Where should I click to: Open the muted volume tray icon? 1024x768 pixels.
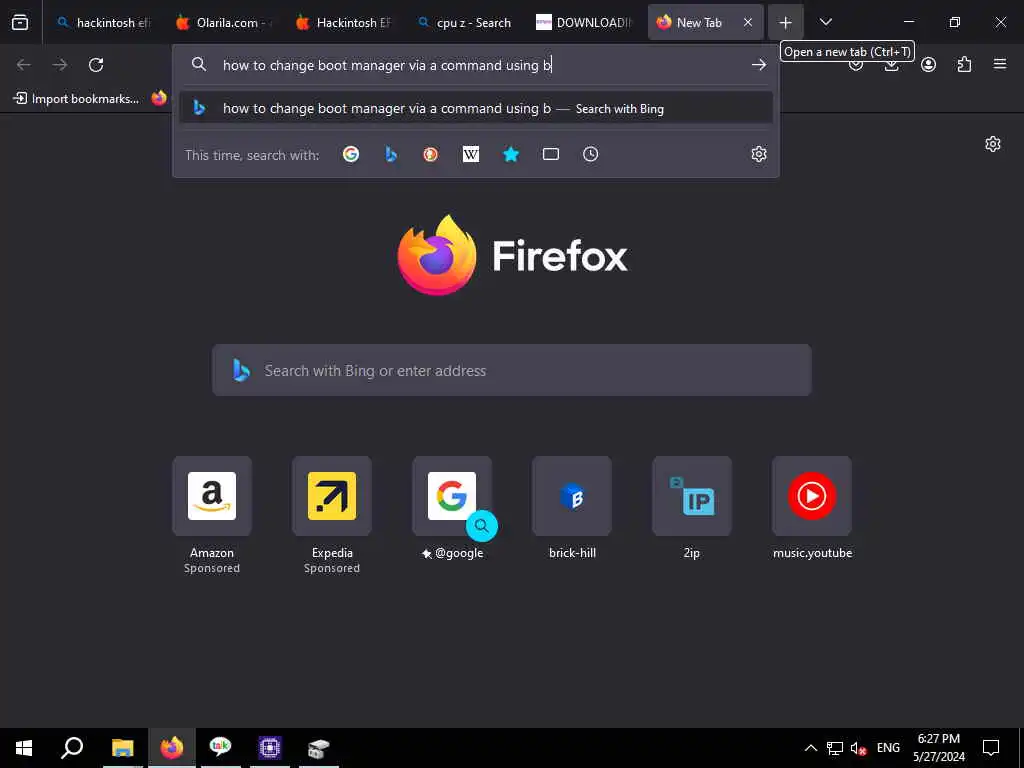point(858,748)
